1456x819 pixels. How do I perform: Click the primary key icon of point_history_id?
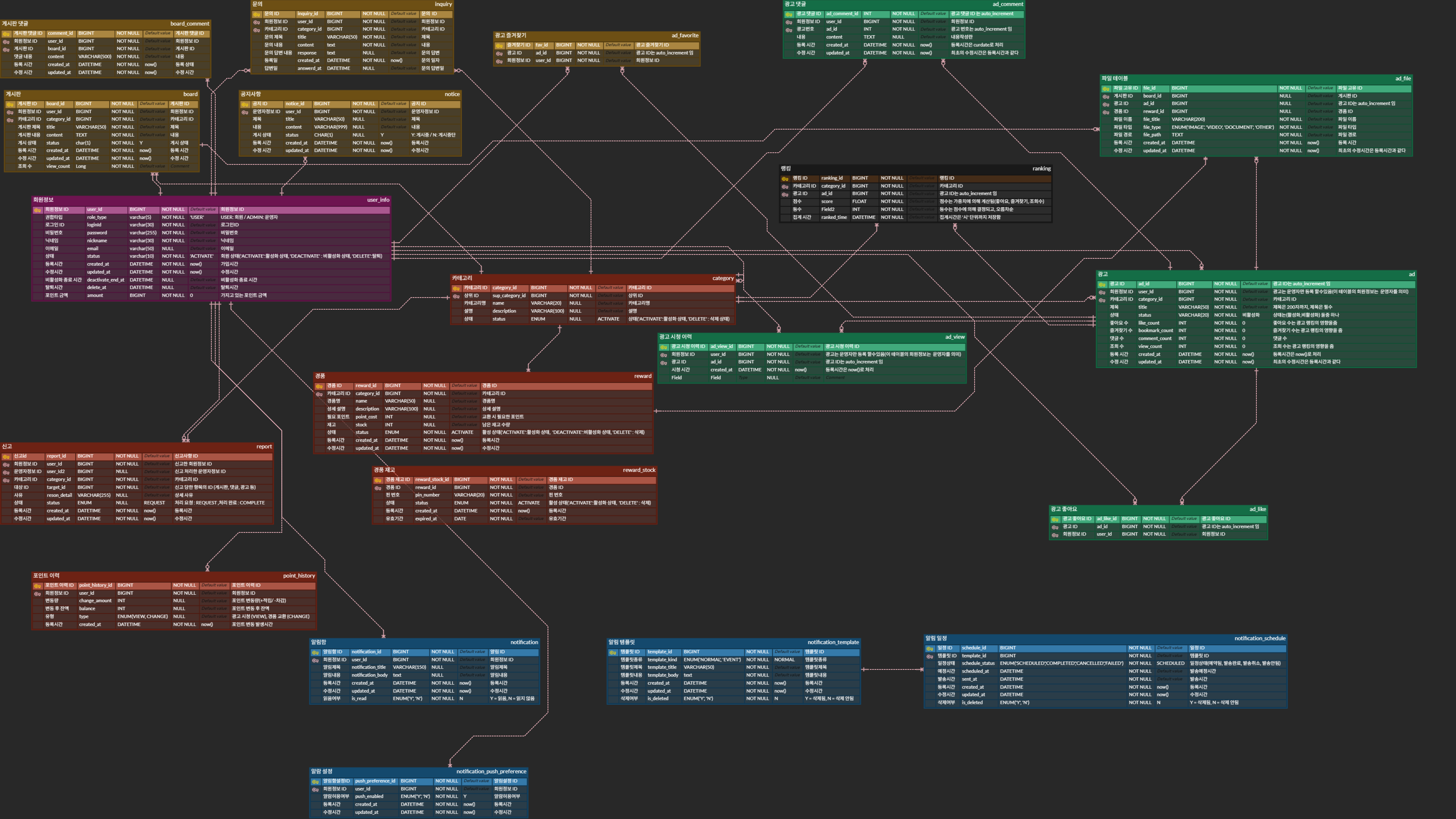(37, 586)
